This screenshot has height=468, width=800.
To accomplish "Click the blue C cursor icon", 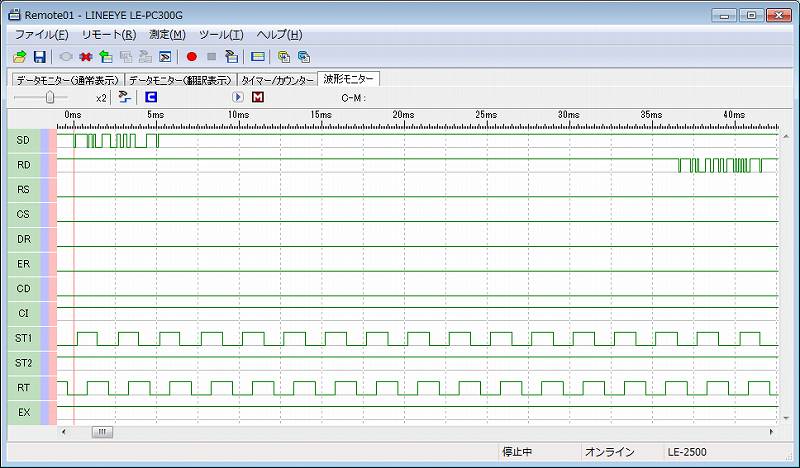I will pyautogui.click(x=151, y=97).
